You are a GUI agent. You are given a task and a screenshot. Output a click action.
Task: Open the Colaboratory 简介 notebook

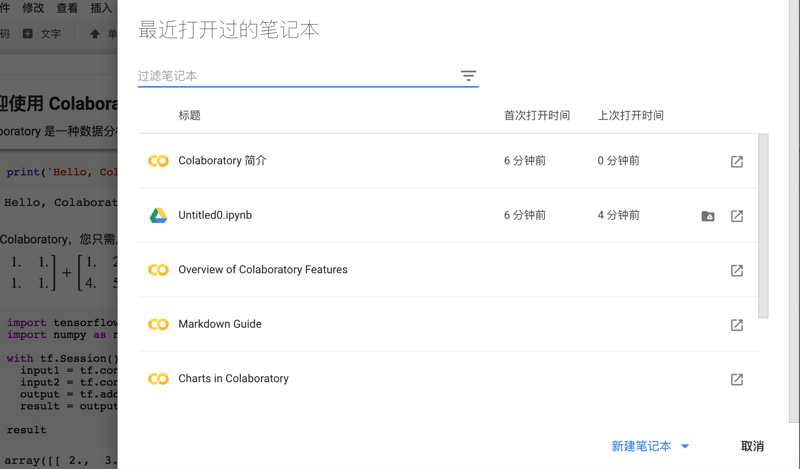point(222,160)
